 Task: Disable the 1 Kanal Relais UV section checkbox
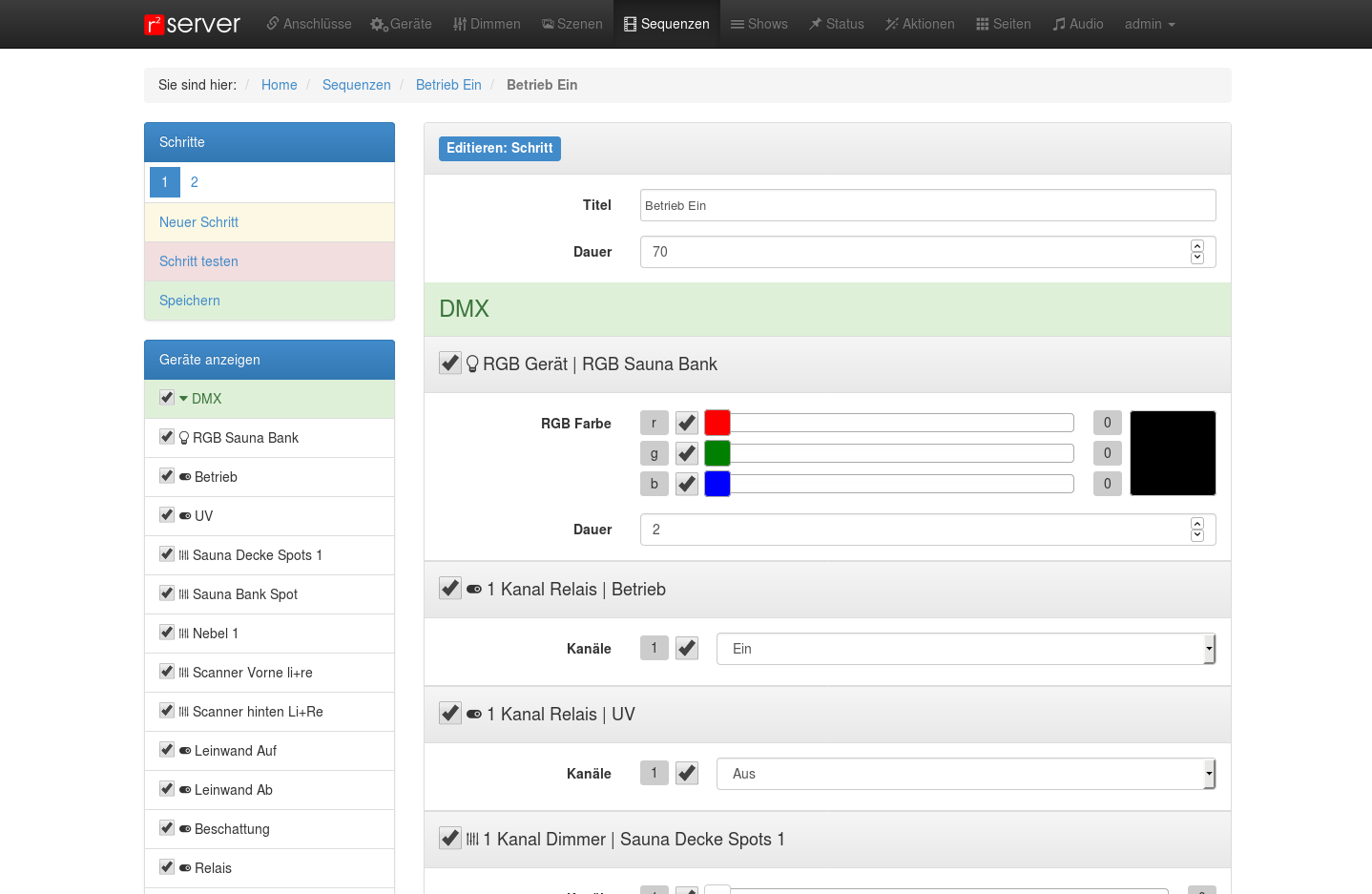(450, 714)
